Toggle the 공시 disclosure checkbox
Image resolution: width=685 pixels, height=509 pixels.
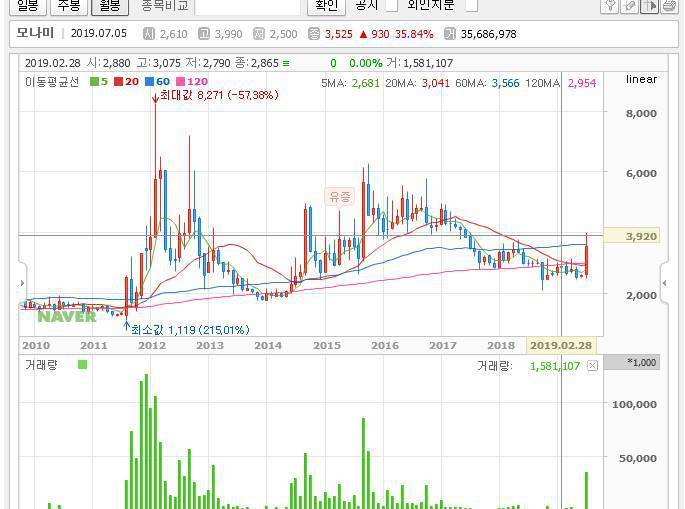[392, 5]
